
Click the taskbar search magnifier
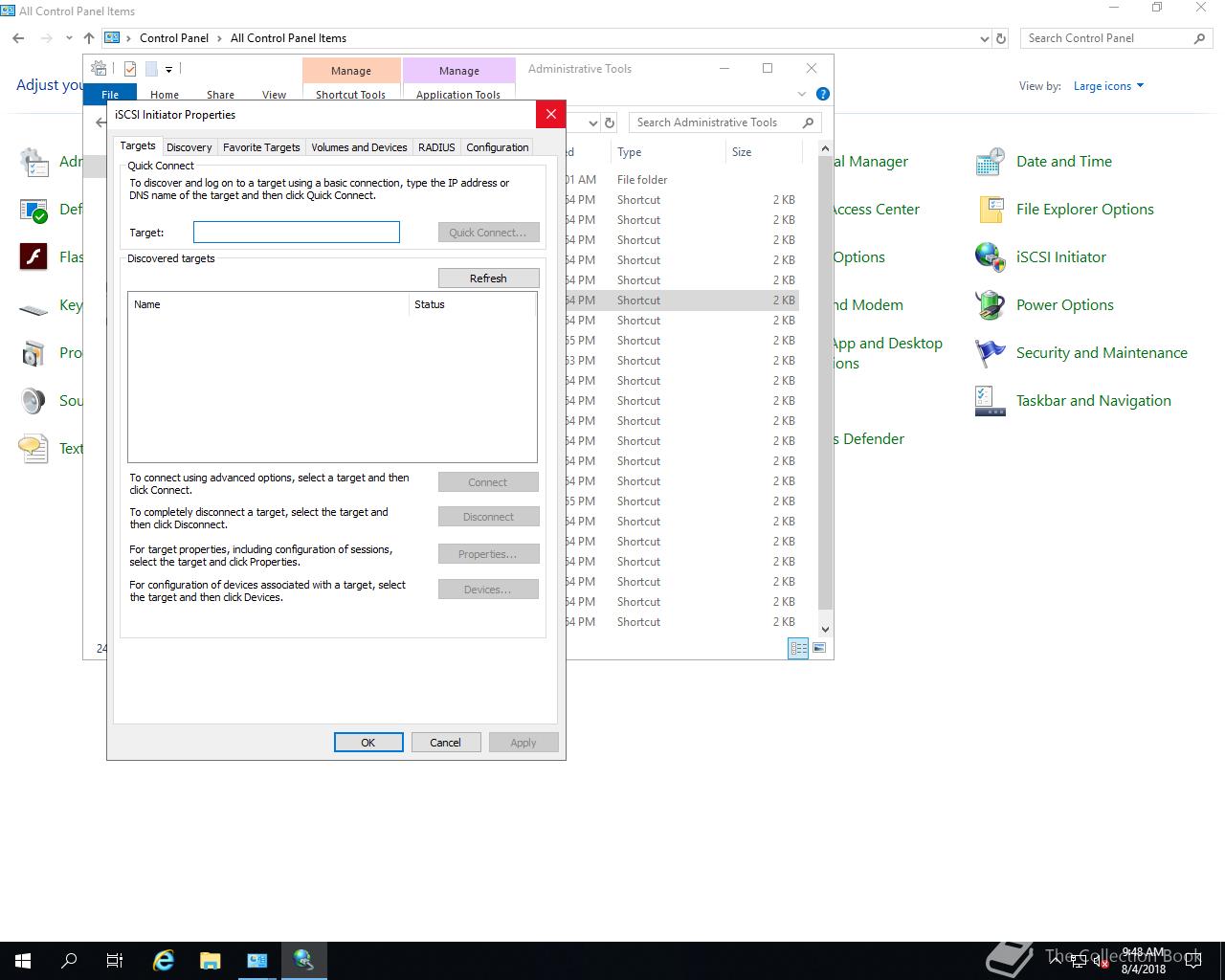tap(69, 961)
